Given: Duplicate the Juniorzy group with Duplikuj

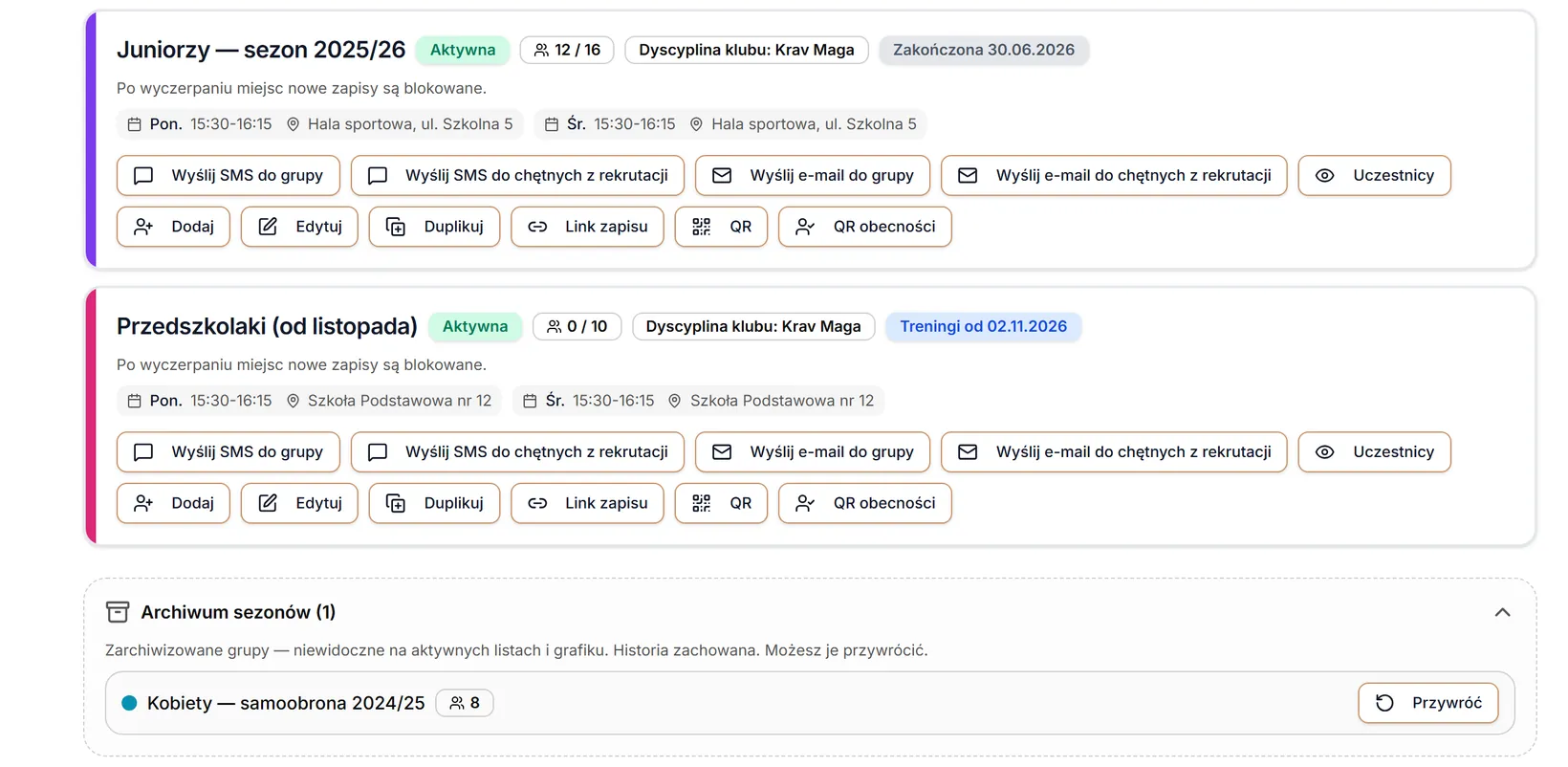Looking at the screenshot, I should pos(434,227).
